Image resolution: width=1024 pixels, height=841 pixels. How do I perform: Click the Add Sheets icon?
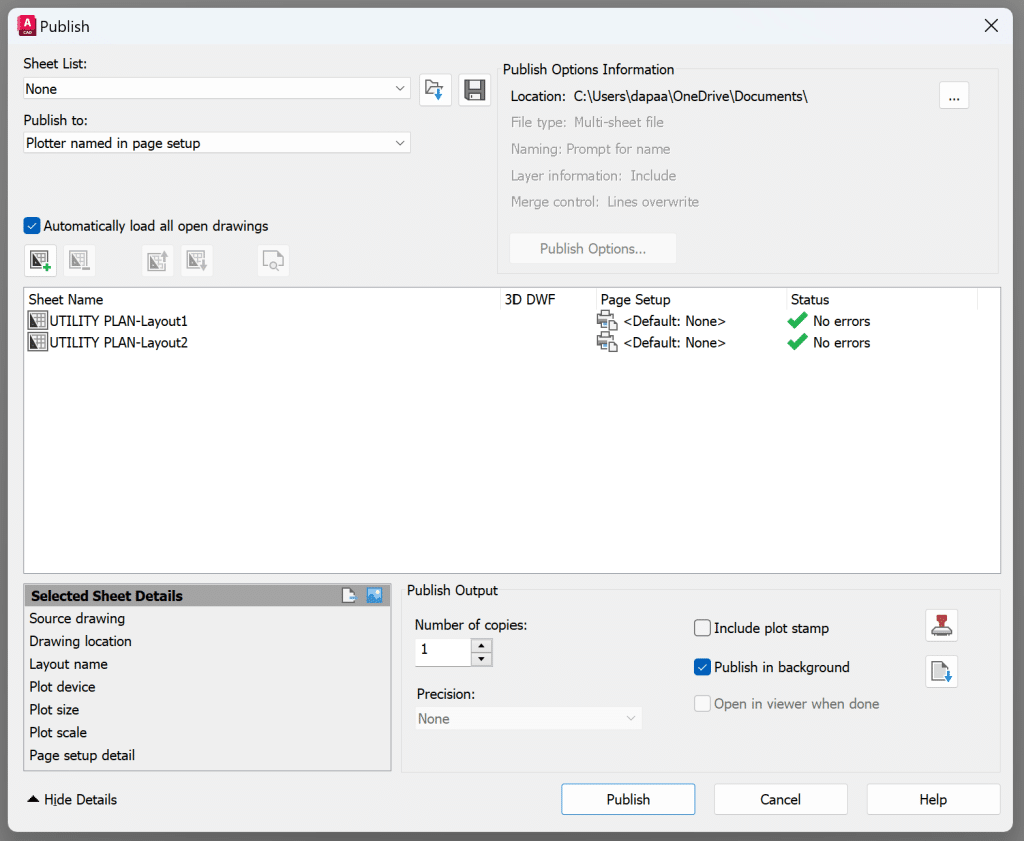point(40,261)
